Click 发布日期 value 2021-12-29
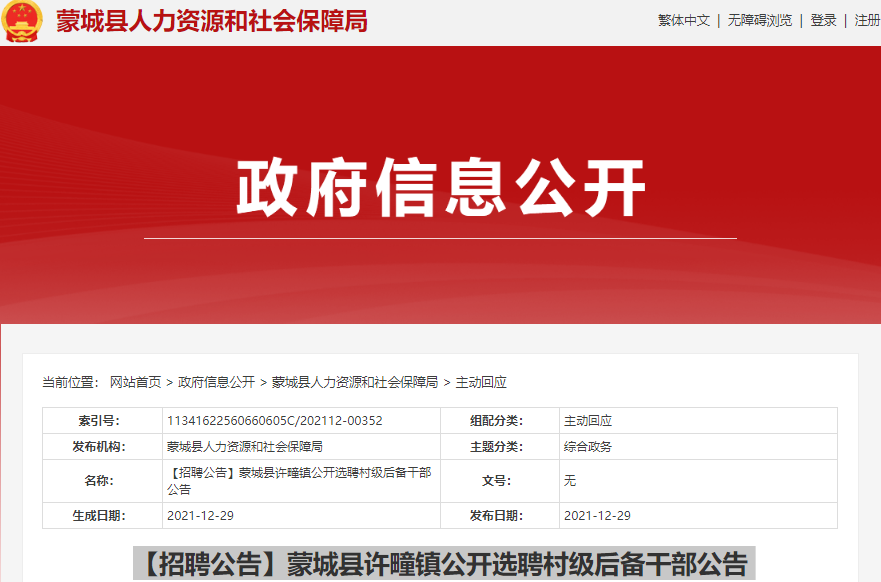 click(x=597, y=516)
